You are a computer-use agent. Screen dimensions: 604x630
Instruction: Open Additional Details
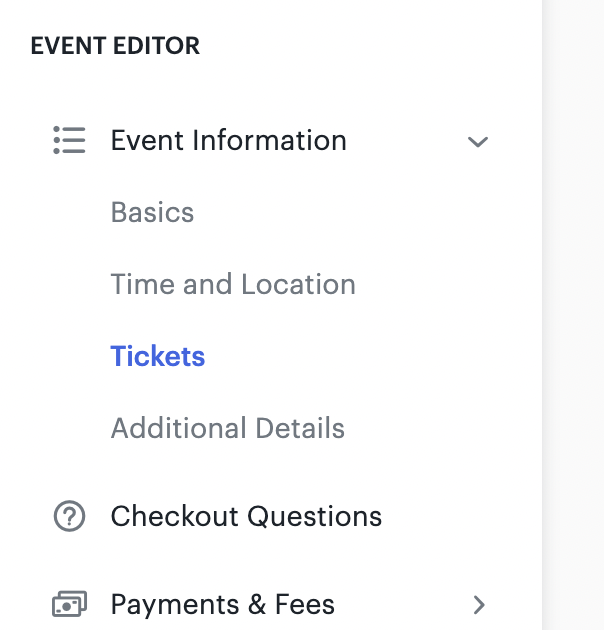[x=228, y=428]
